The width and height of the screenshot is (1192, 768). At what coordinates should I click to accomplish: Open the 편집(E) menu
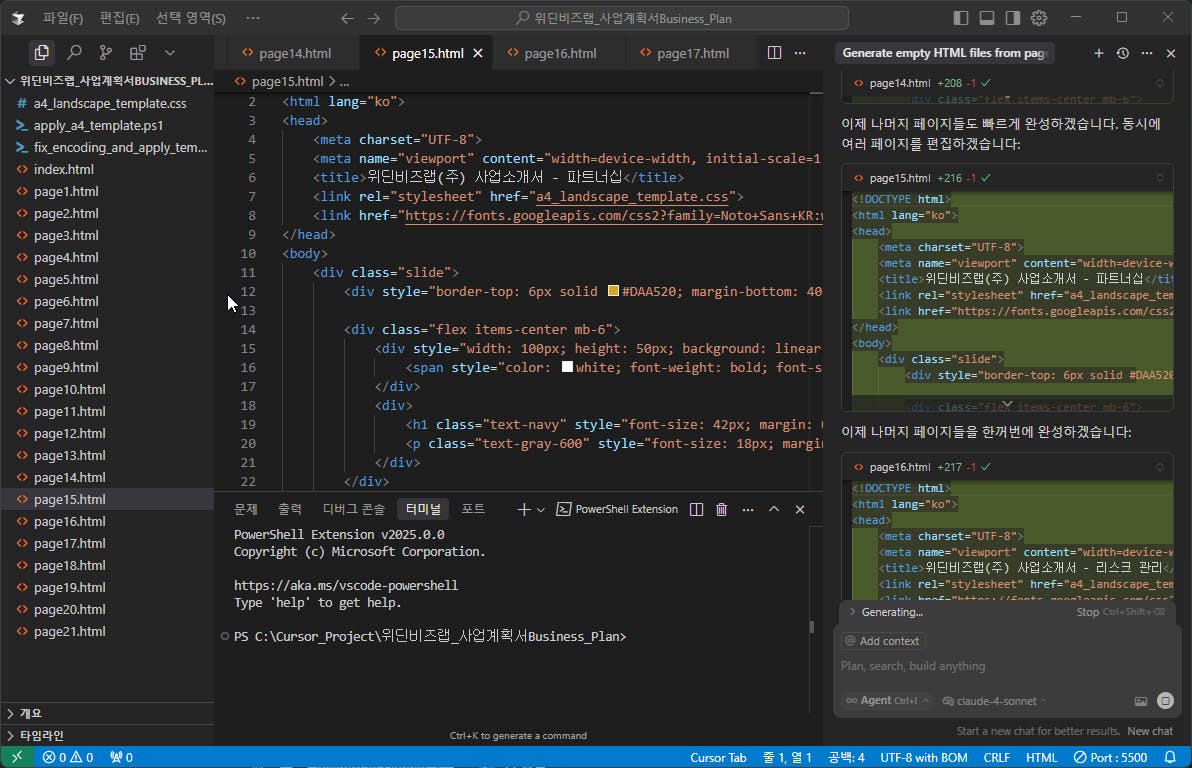point(119,18)
